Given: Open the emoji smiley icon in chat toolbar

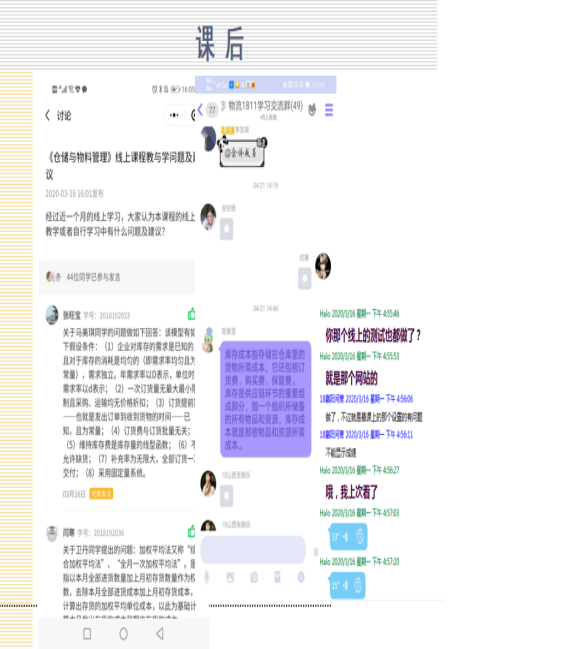Looking at the screenshot, I should tap(301, 577).
